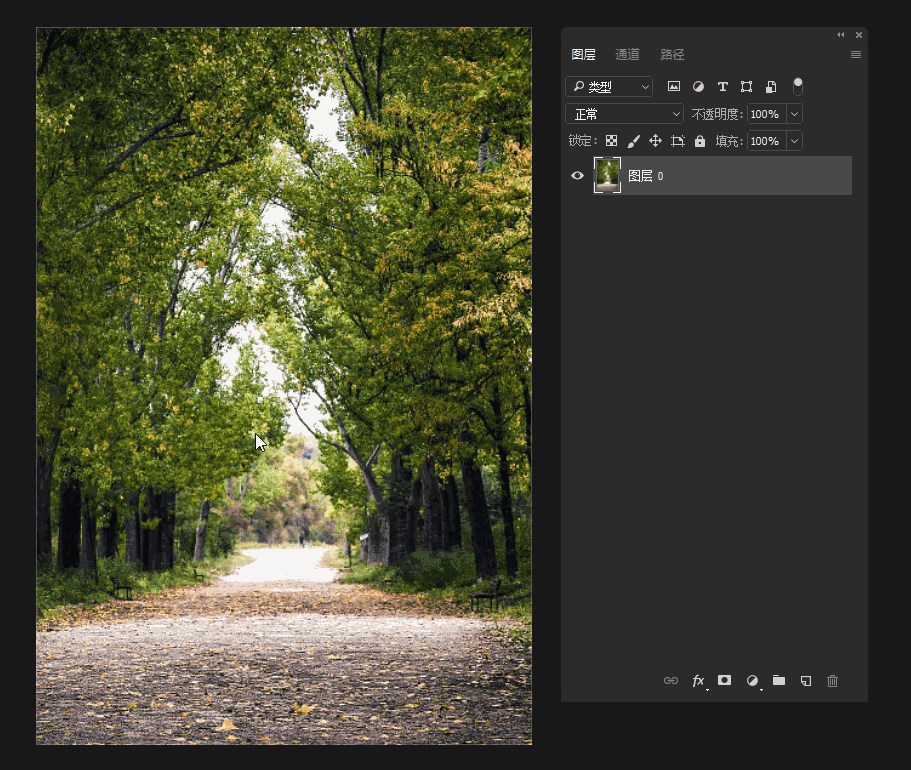This screenshot has width=911, height=770.
Task: Click the link layers icon
Action: pos(670,681)
